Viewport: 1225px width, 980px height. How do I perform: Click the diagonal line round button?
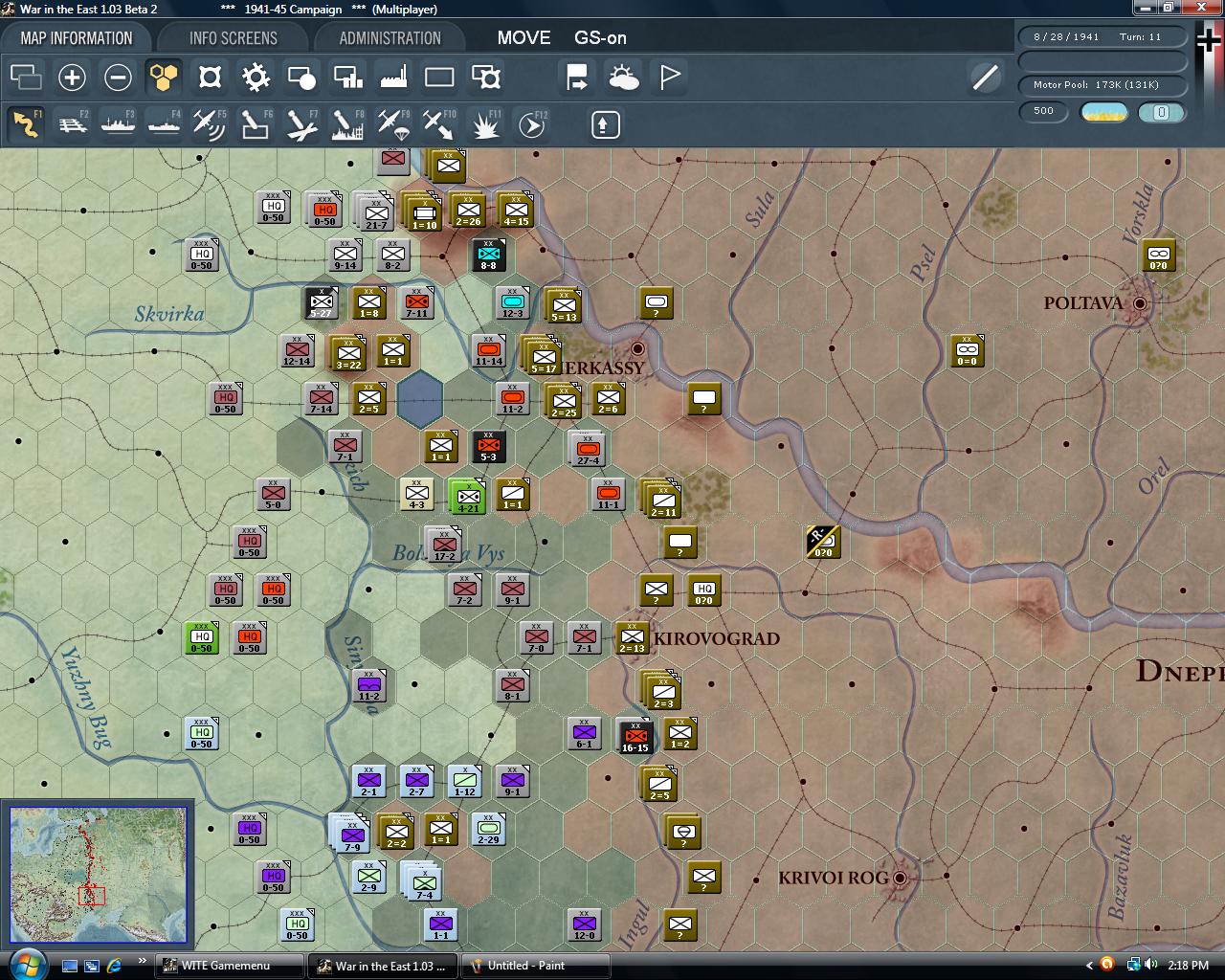(985, 77)
